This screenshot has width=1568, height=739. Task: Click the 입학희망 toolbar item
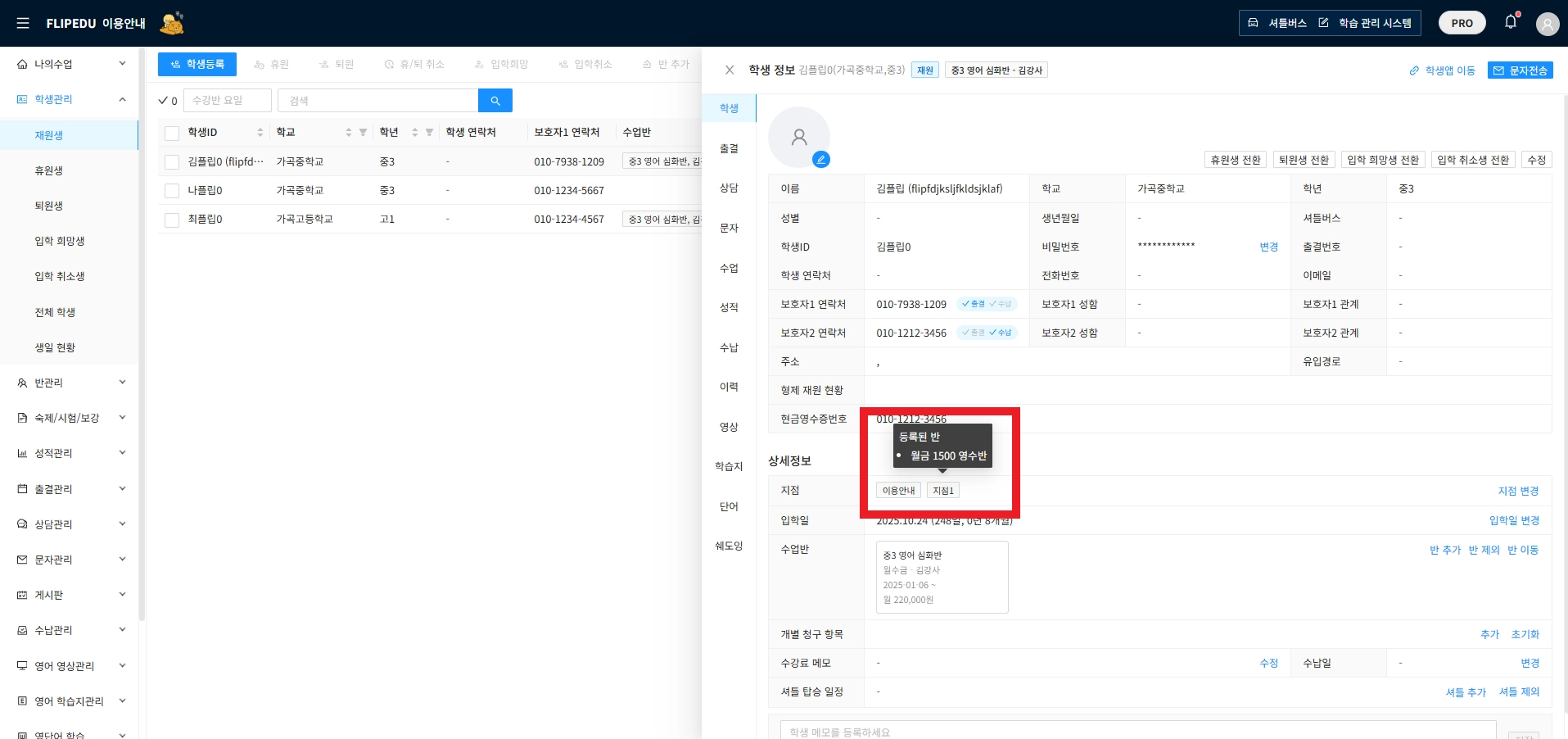pyautogui.click(x=502, y=64)
